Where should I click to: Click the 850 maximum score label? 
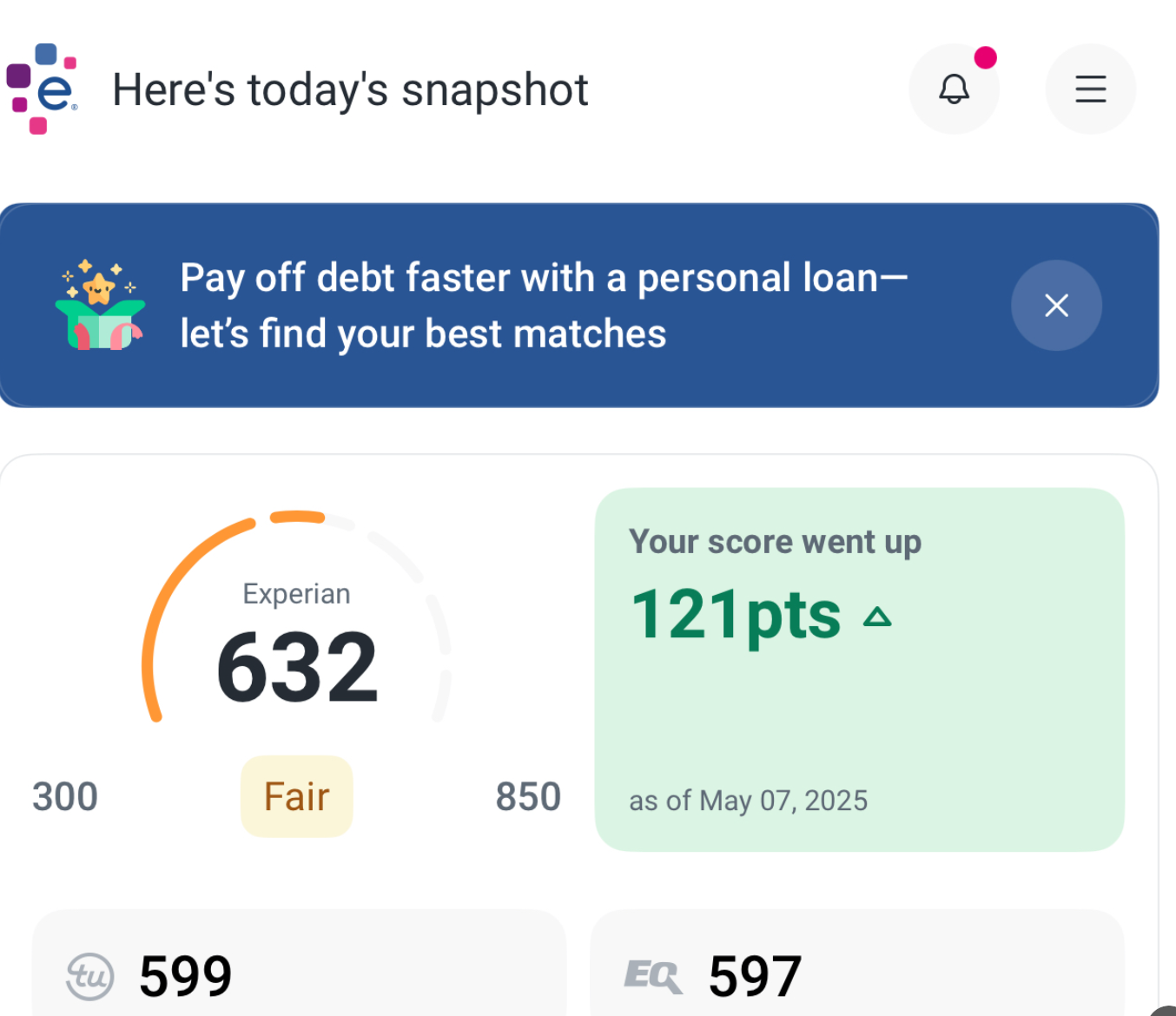[x=528, y=796]
